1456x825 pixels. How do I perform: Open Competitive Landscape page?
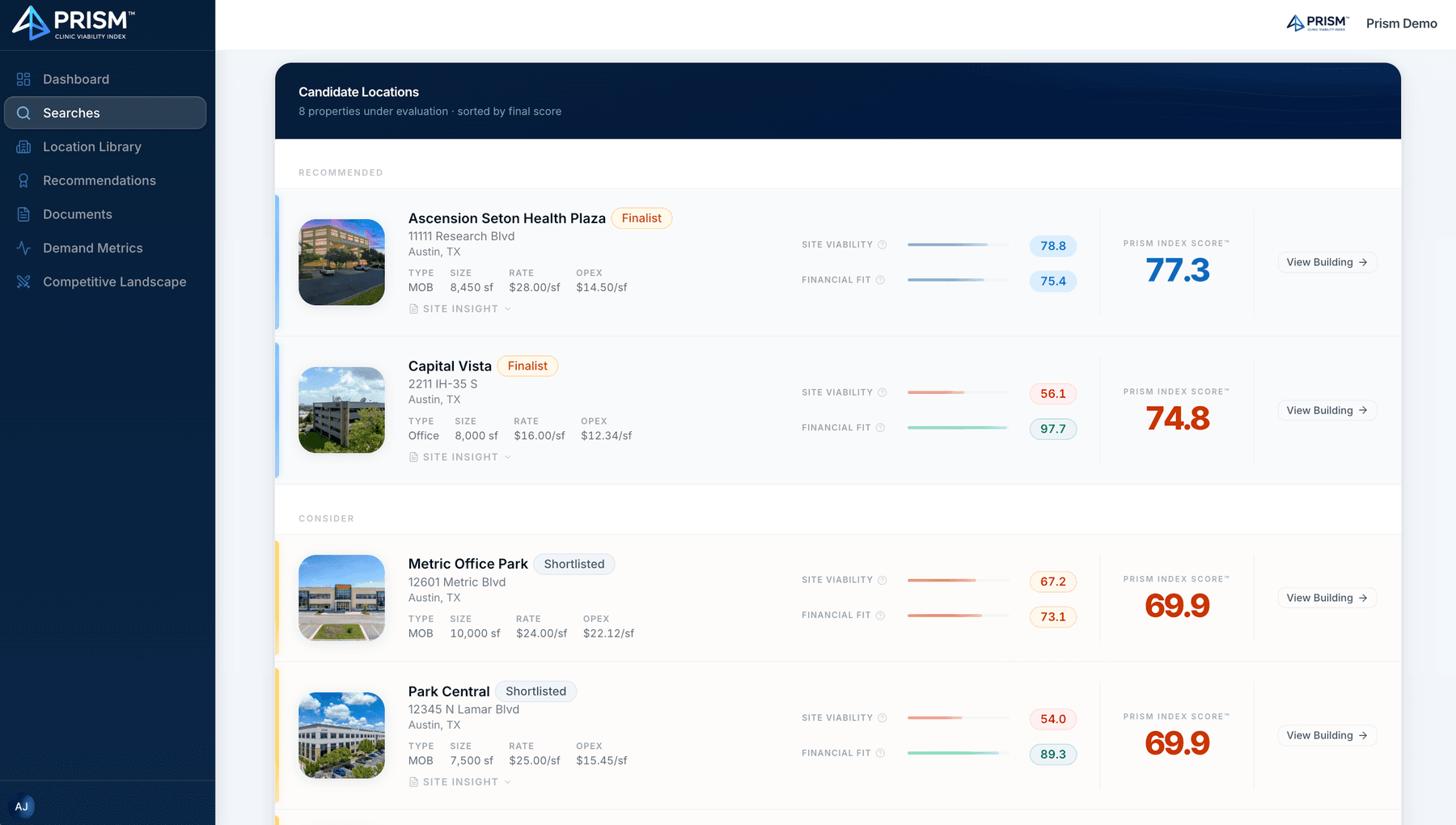pyautogui.click(x=105, y=281)
